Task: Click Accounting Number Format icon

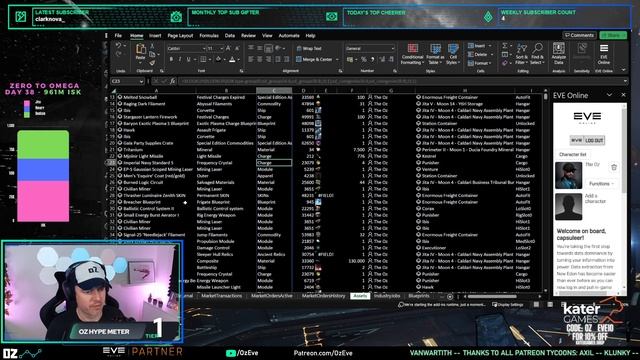Action: pyautogui.click(x=350, y=60)
